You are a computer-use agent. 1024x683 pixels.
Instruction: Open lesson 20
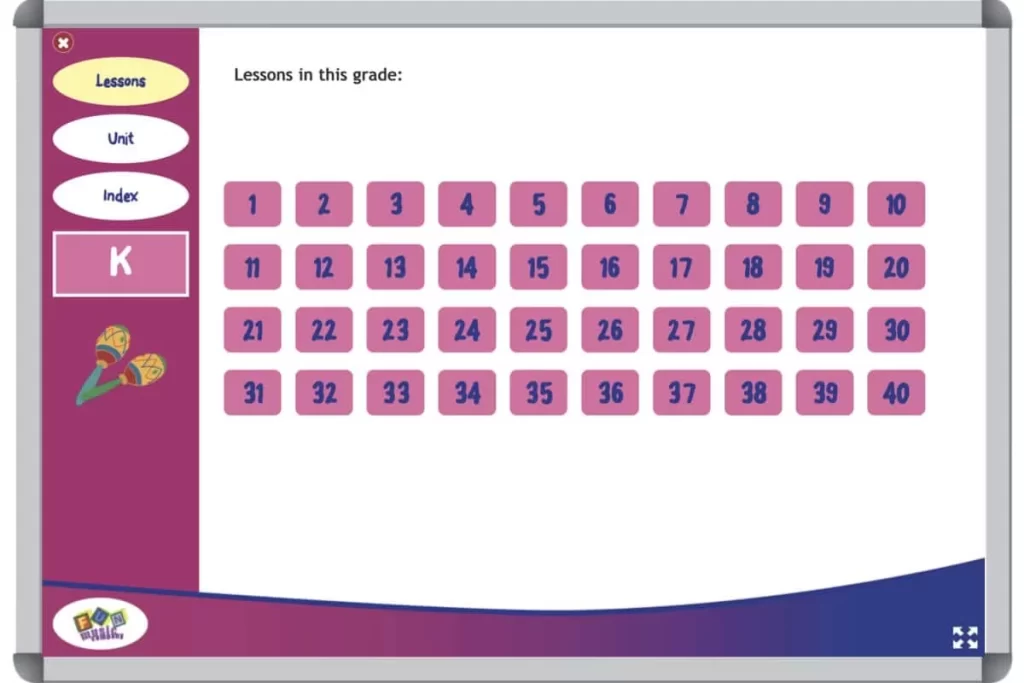[x=896, y=267]
